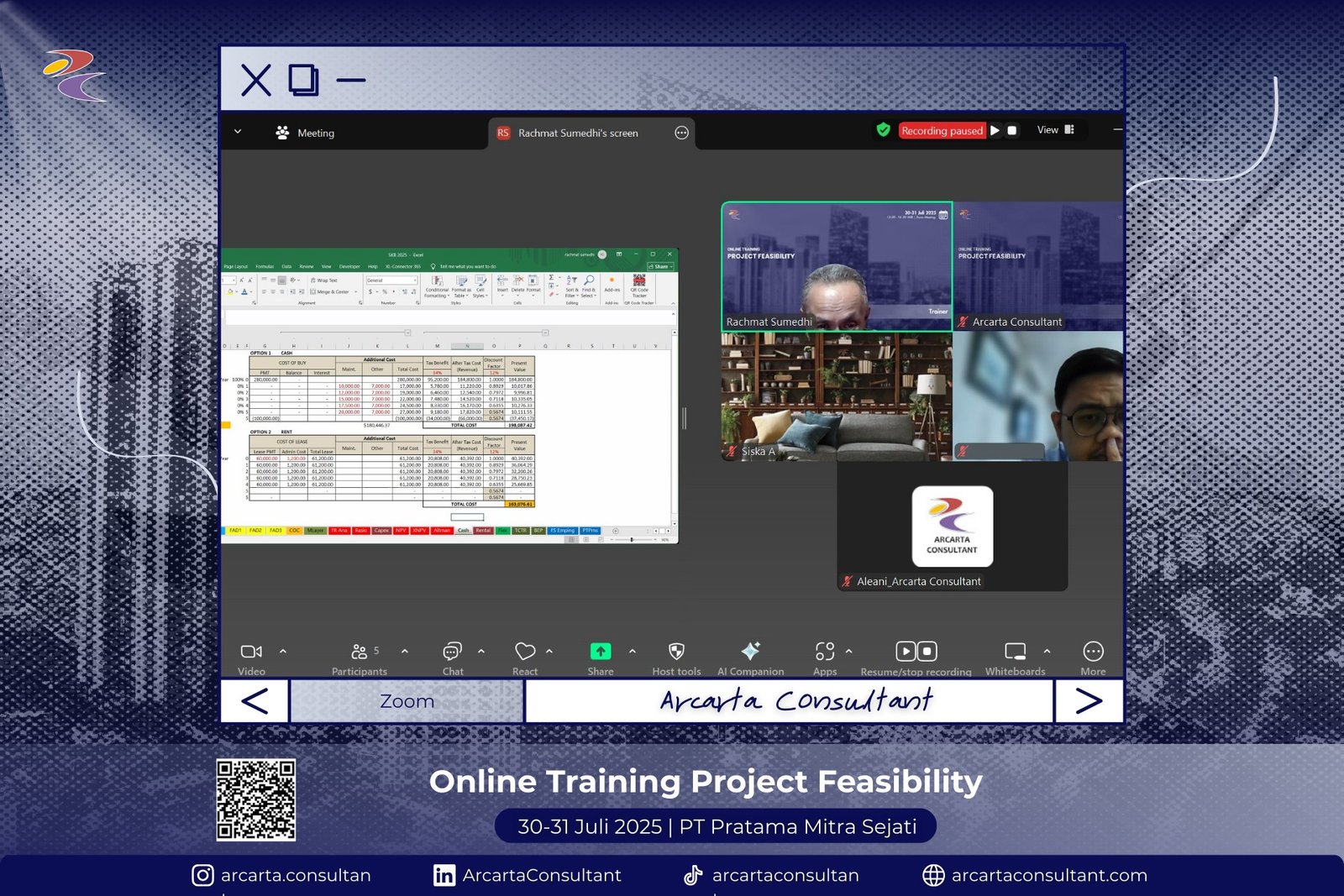Switch to the Meeting tab
This screenshot has height=896, width=1344.
coord(305,134)
